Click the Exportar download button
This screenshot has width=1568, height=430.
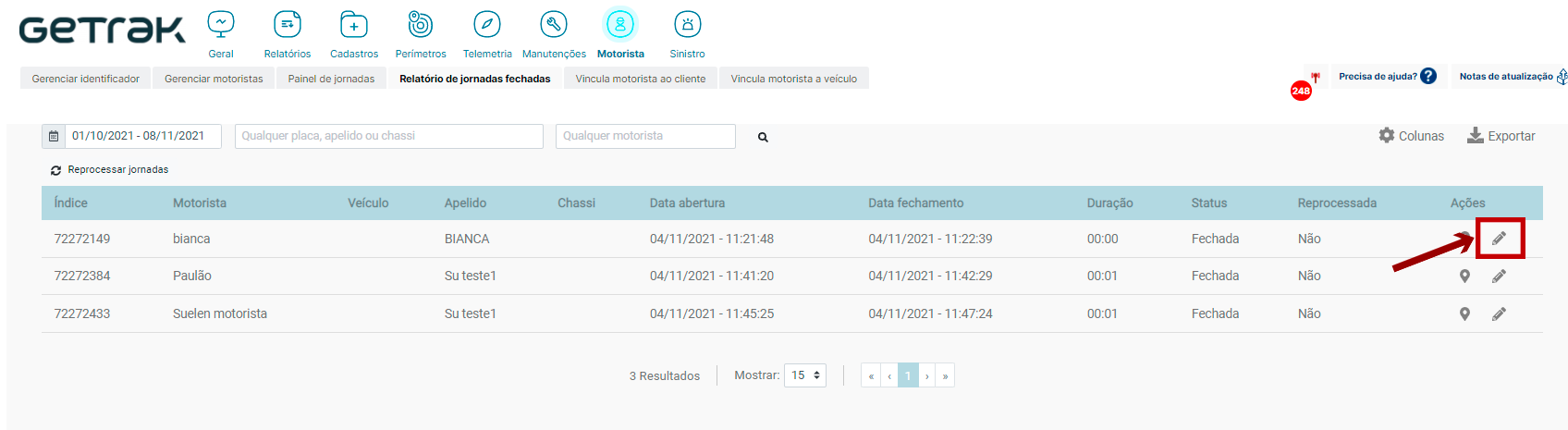[x=1501, y=136]
